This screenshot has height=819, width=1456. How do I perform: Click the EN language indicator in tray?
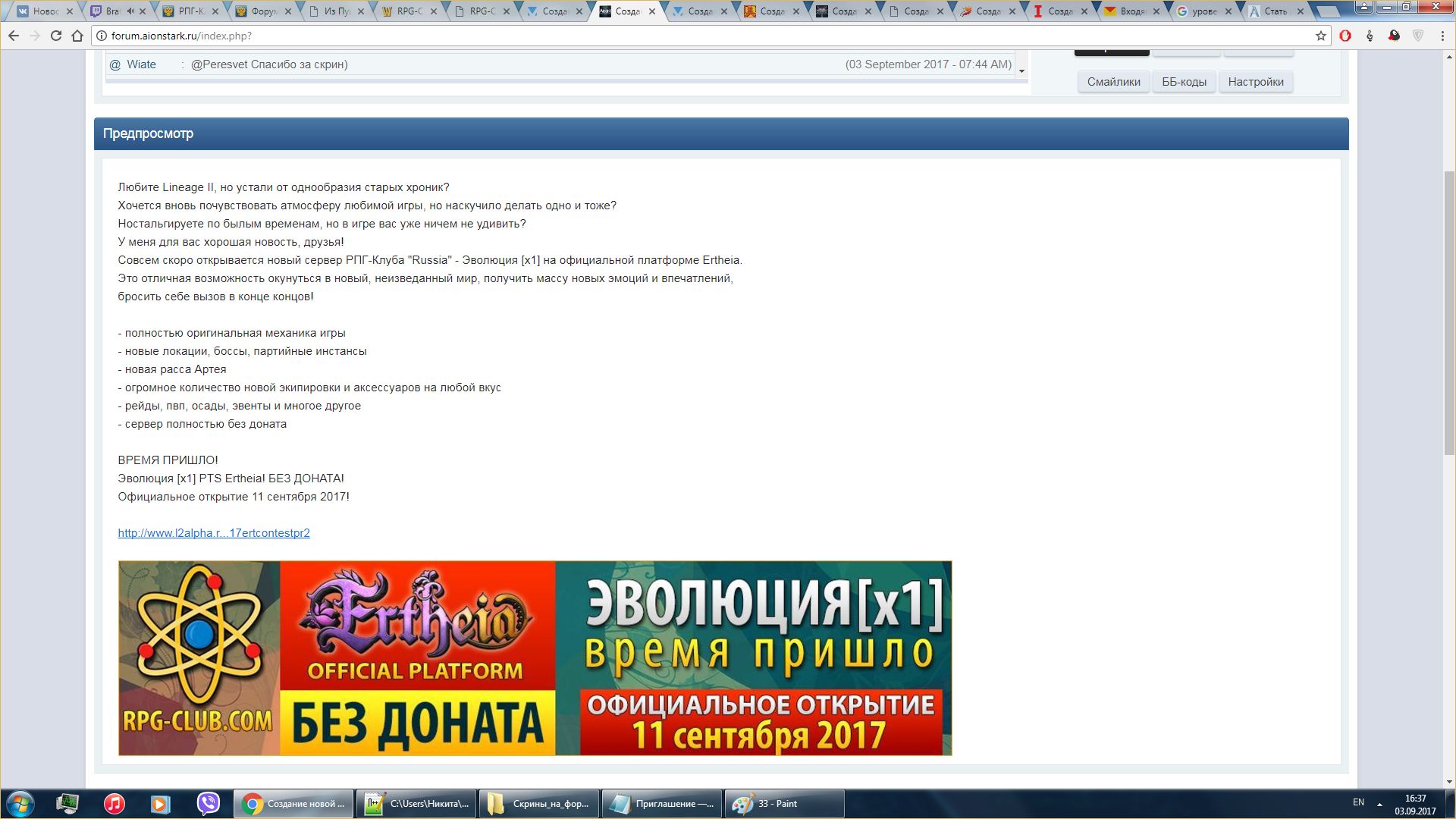[x=1358, y=802]
